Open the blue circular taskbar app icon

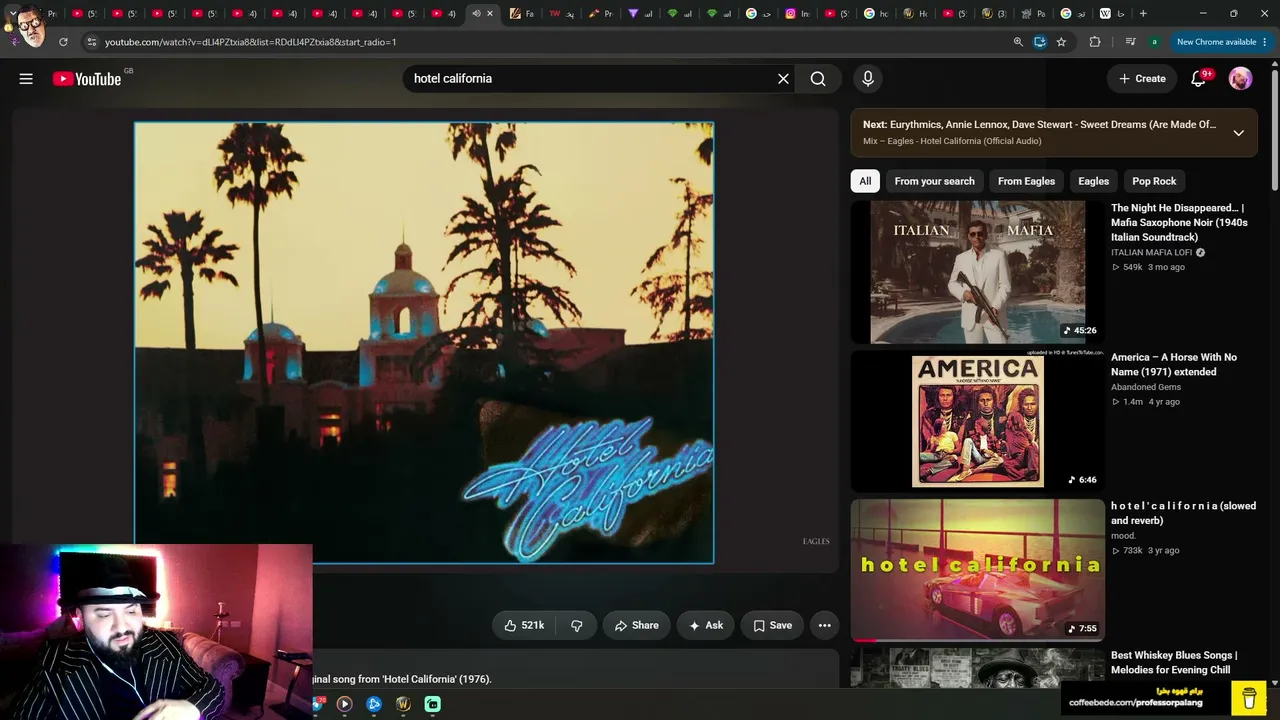374,704
